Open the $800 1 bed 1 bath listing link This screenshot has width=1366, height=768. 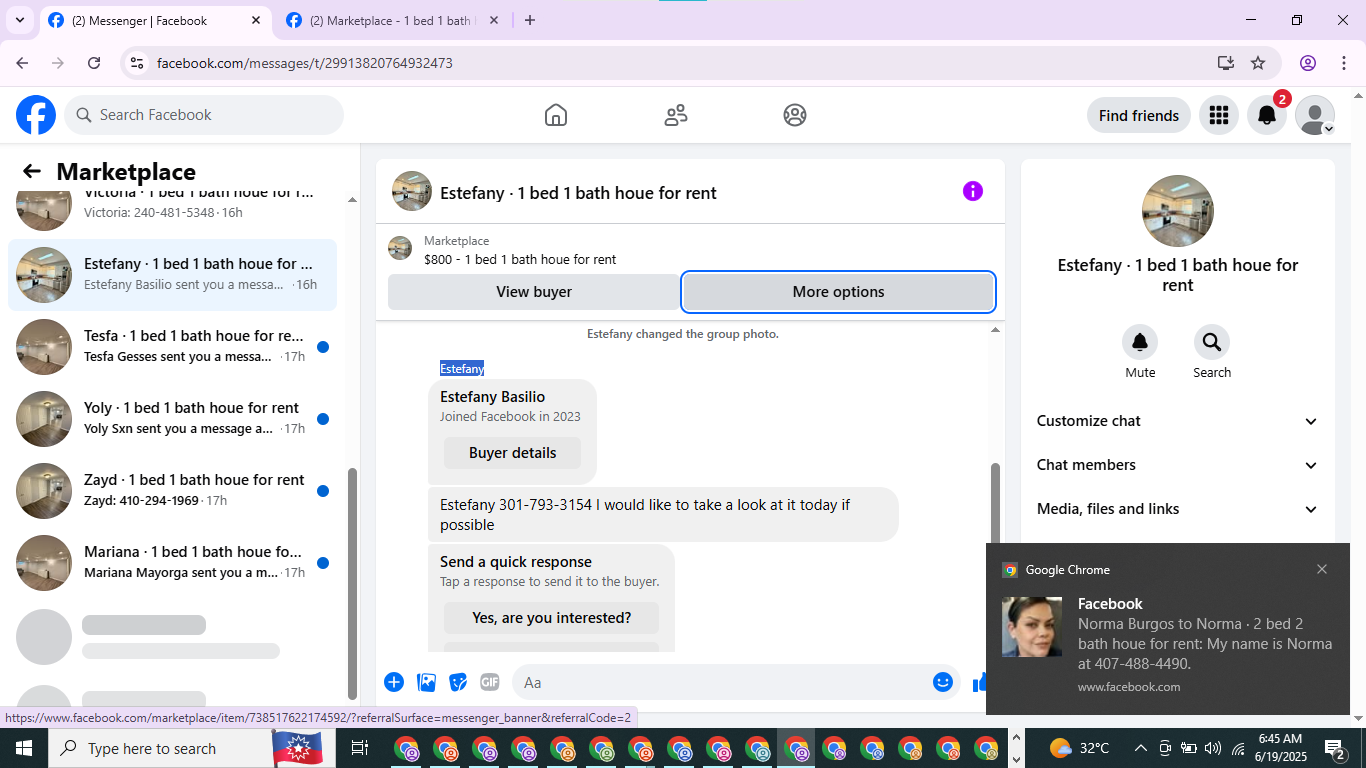(520, 259)
